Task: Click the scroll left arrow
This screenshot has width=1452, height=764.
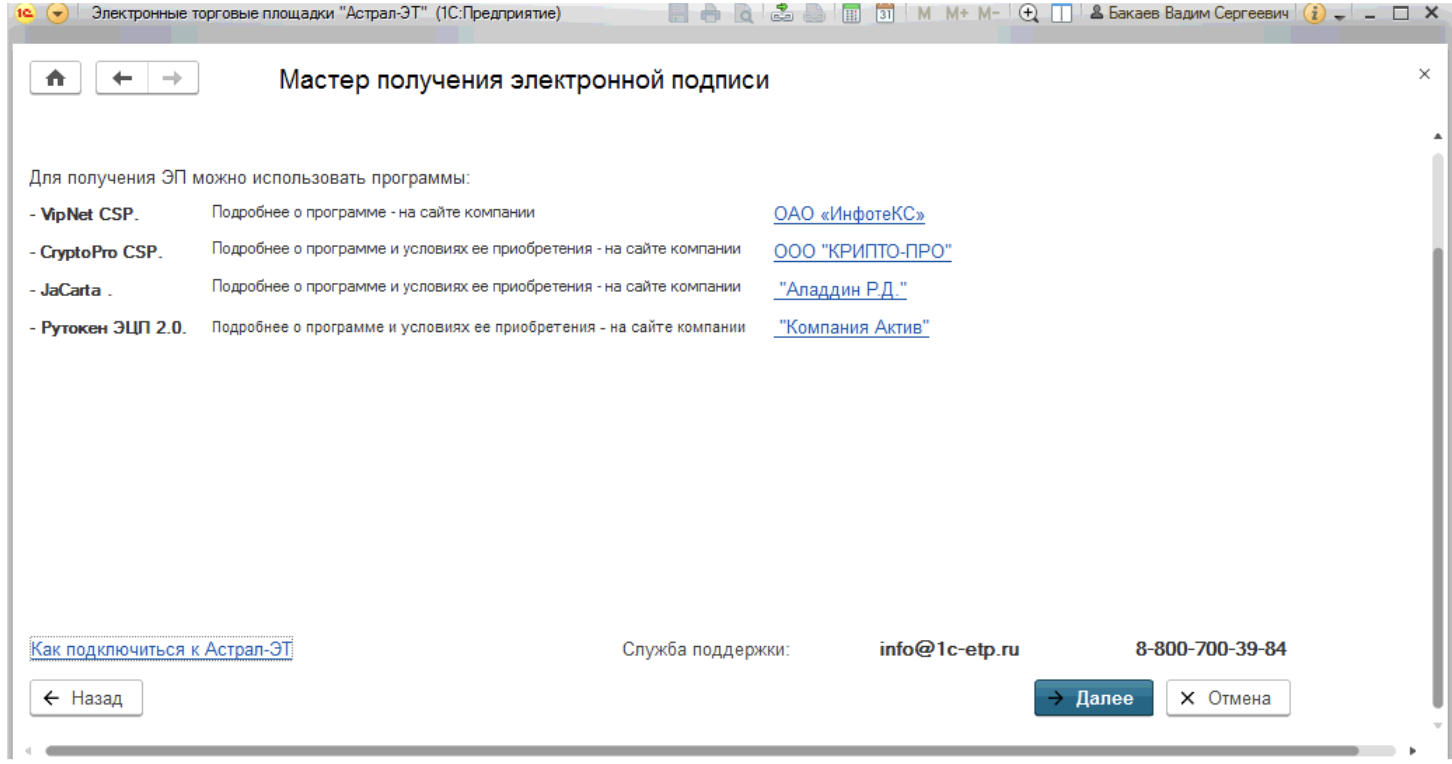Action: coord(29,750)
